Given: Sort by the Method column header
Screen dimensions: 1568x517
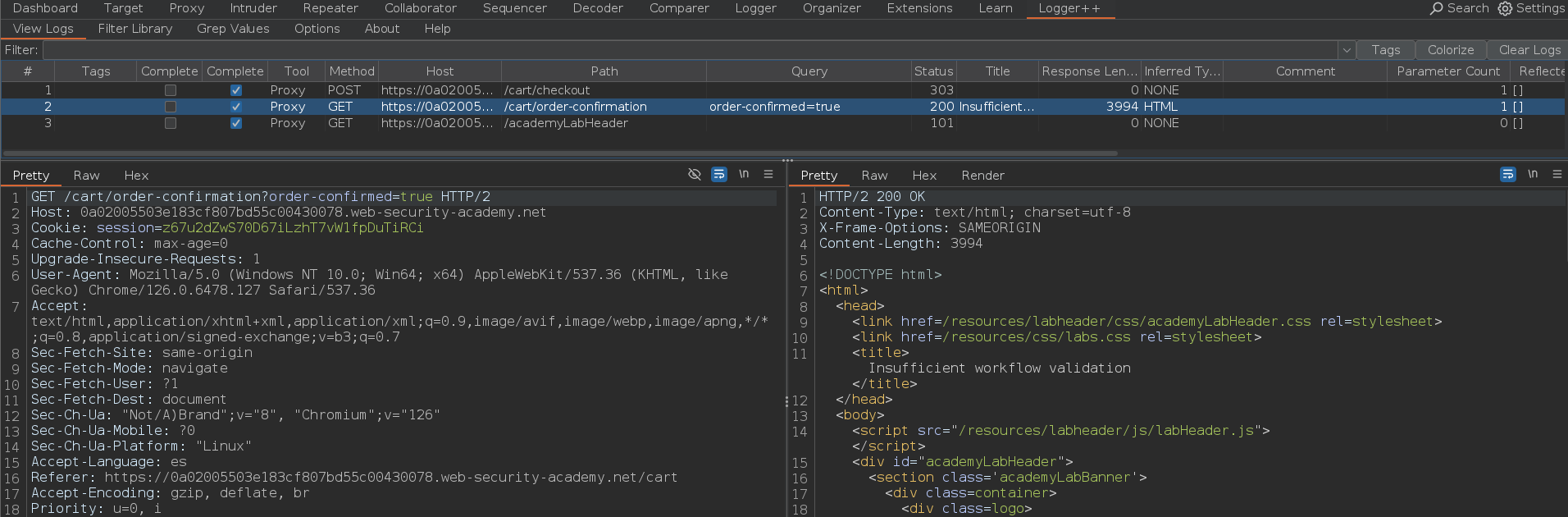Looking at the screenshot, I should (352, 71).
